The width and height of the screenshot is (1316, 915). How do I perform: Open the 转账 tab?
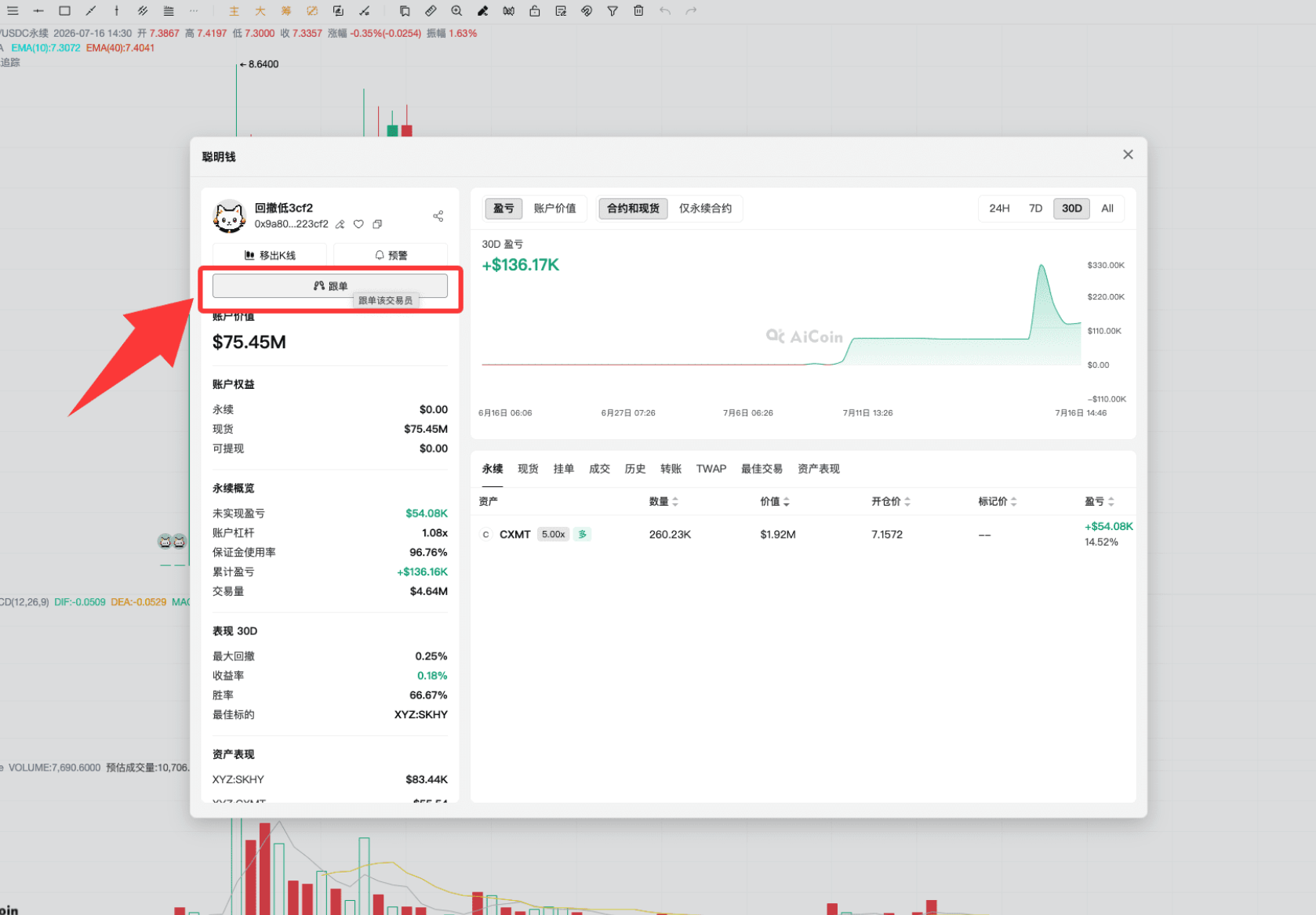click(671, 469)
